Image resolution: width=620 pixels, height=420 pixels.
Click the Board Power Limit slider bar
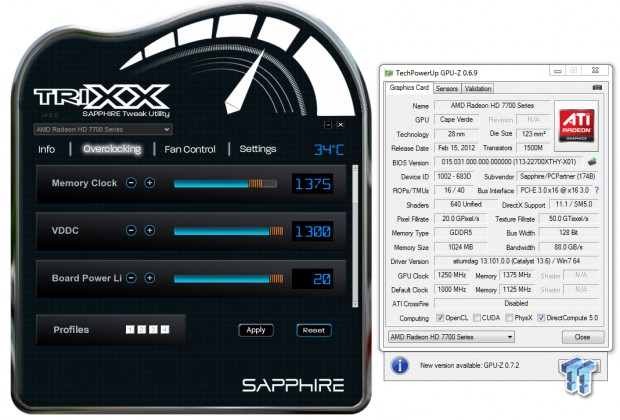coord(229,279)
